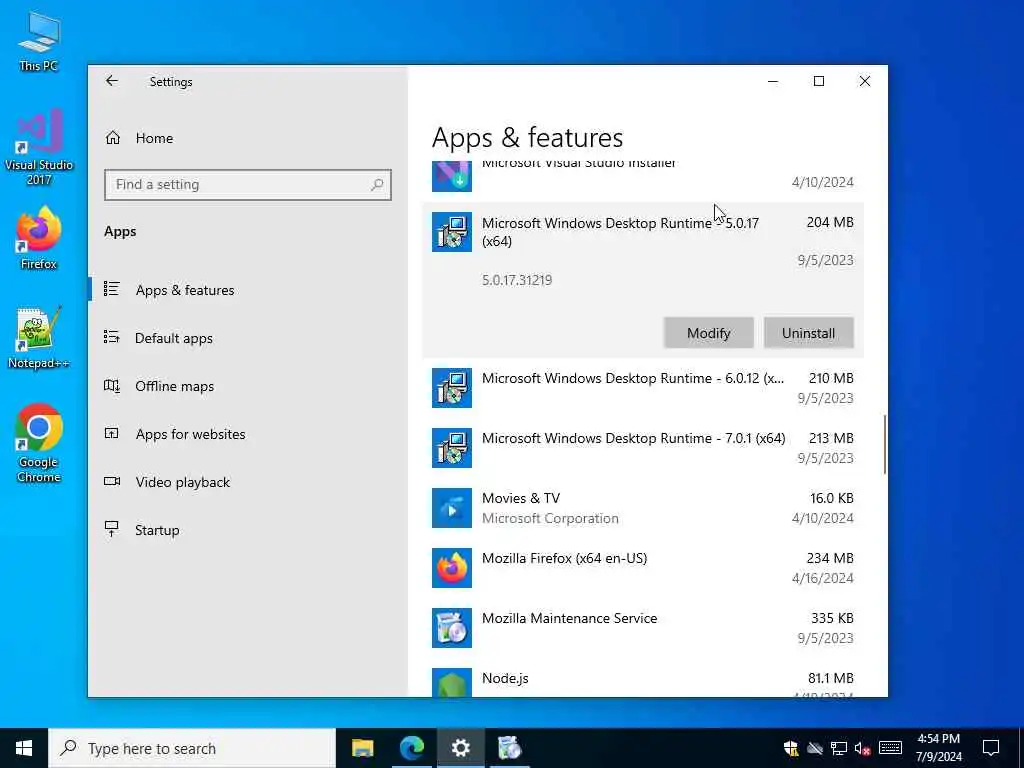Image resolution: width=1024 pixels, height=768 pixels.
Task: Click the cloud sync tray icon
Action: pos(814,748)
